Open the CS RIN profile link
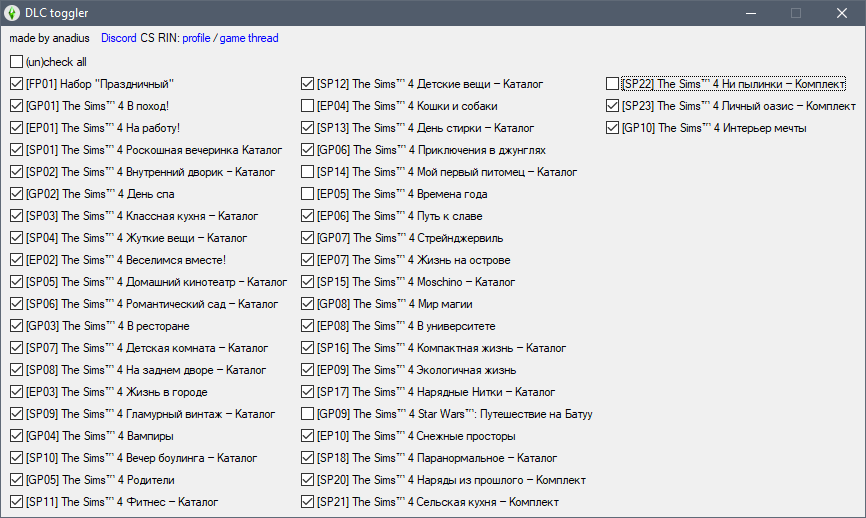 (x=198, y=38)
